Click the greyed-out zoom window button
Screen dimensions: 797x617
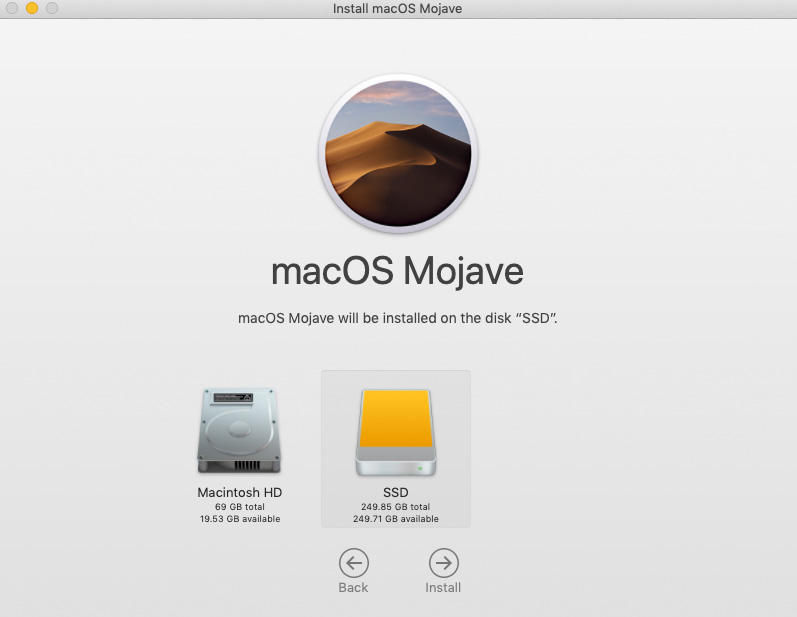[52, 8]
